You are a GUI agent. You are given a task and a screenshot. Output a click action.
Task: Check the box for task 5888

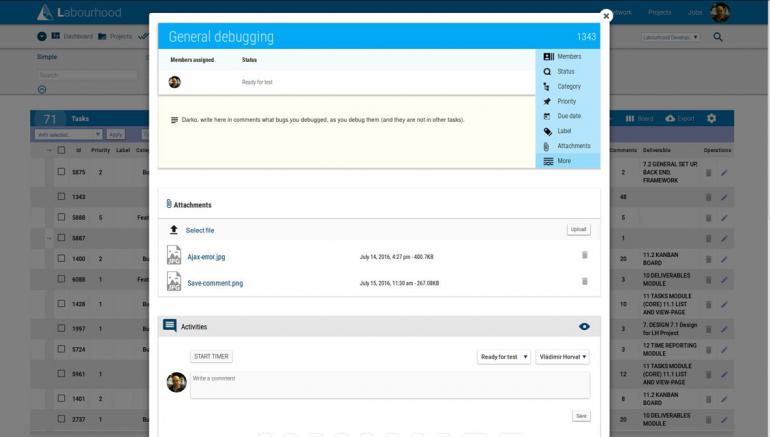[x=61, y=217]
